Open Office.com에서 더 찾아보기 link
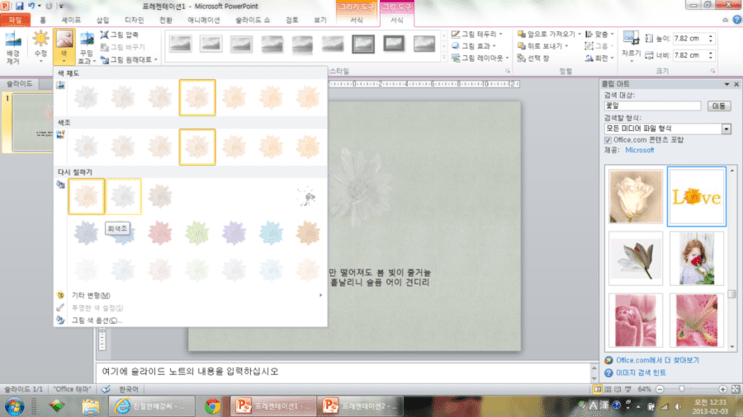The height and width of the screenshot is (417, 743). tap(658, 360)
